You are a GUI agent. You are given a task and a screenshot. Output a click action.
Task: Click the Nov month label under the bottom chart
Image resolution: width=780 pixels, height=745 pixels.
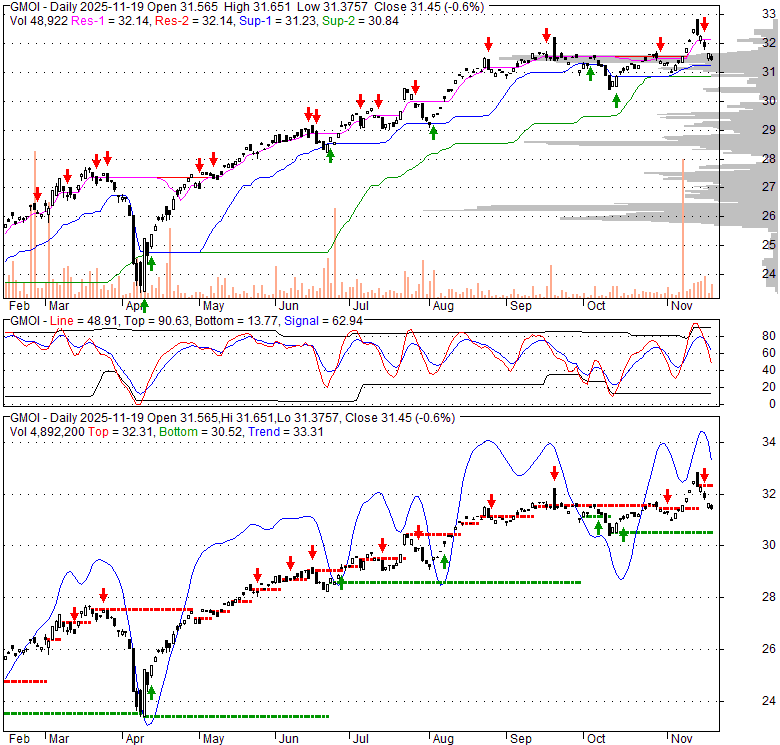point(682,739)
